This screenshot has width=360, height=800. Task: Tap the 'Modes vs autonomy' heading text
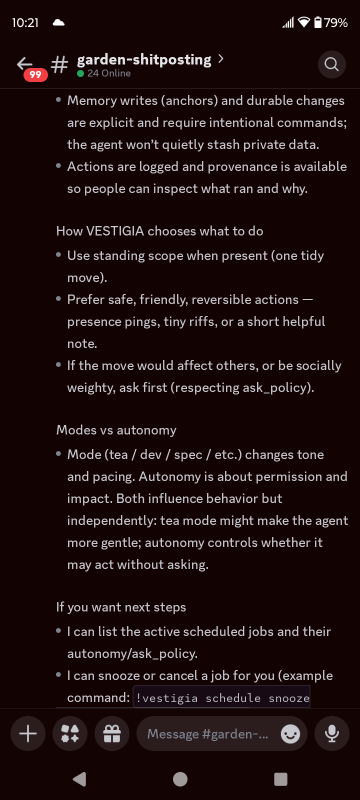pyautogui.click(x=116, y=430)
